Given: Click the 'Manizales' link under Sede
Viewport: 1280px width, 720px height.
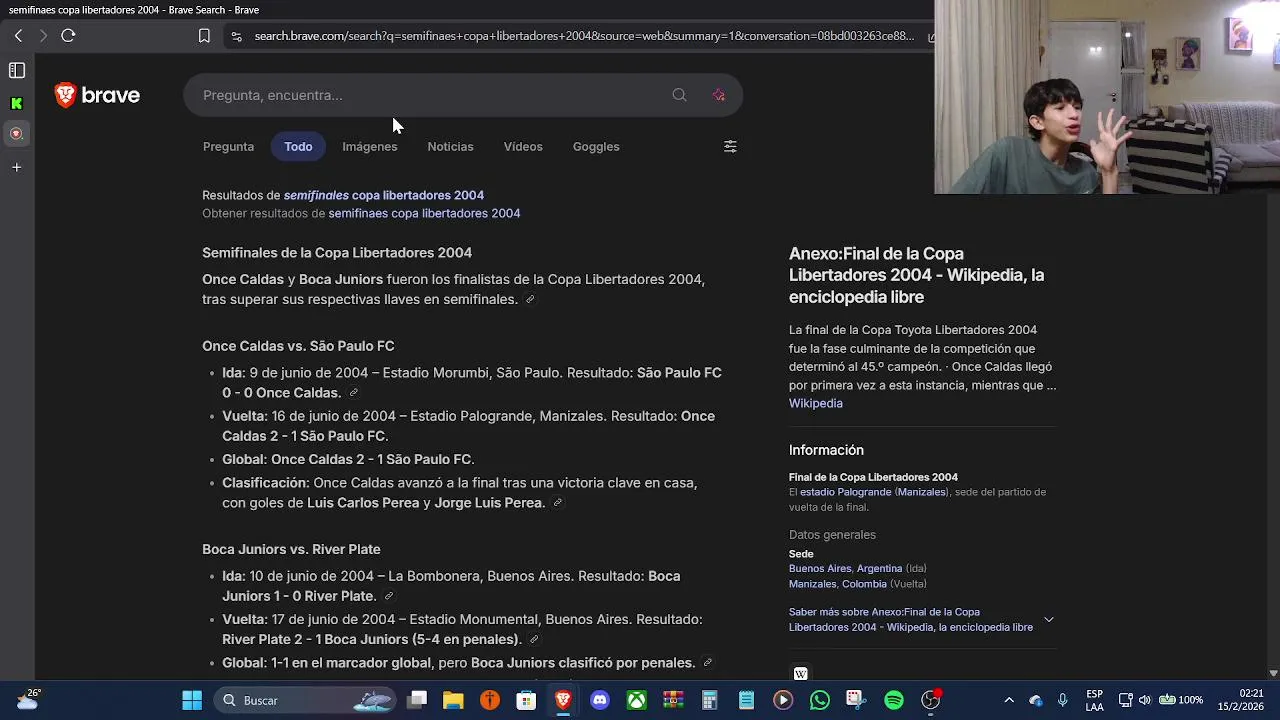Looking at the screenshot, I should (812, 584).
